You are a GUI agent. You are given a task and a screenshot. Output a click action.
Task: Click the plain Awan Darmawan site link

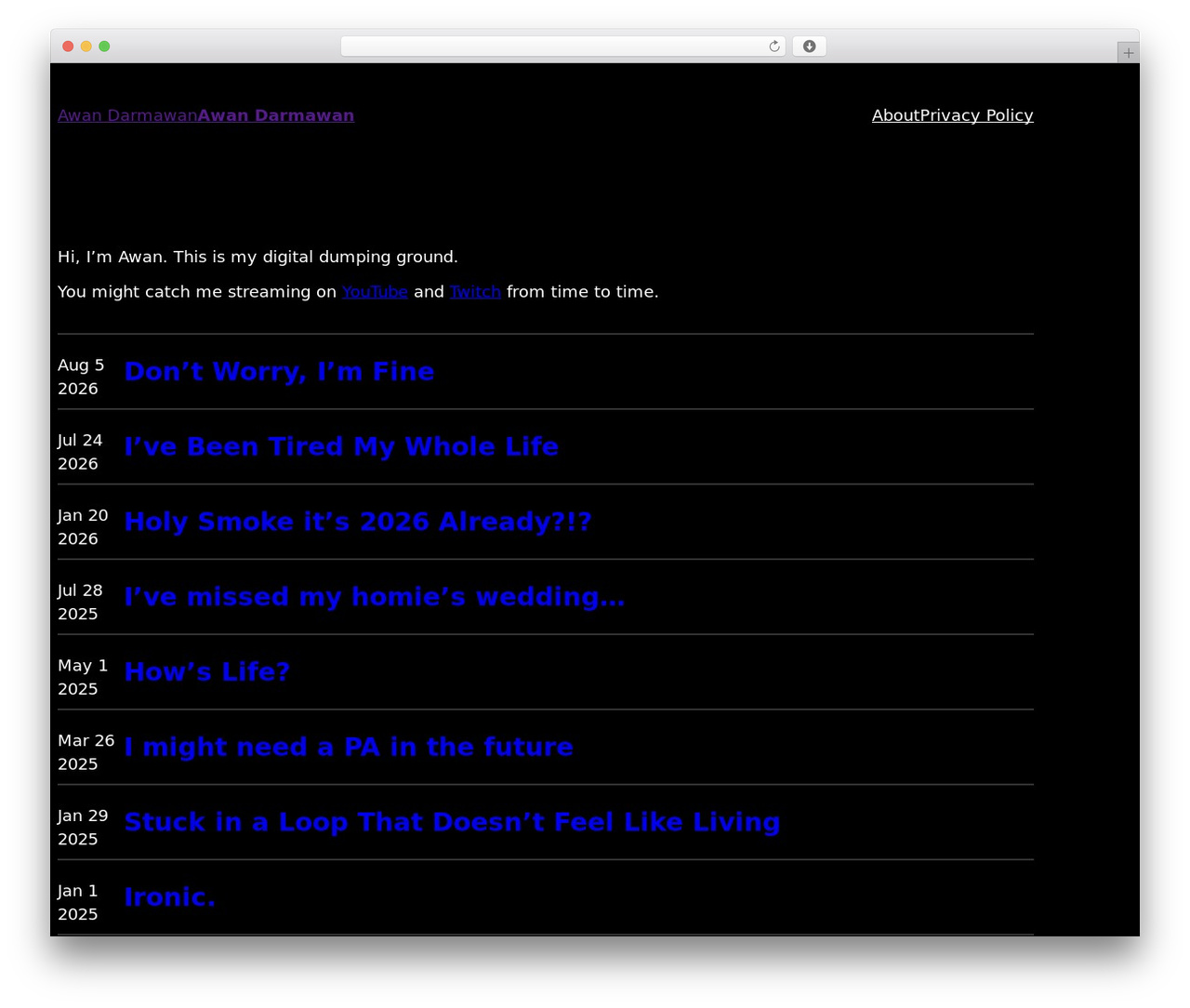pyautogui.click(x=127, y=115)
